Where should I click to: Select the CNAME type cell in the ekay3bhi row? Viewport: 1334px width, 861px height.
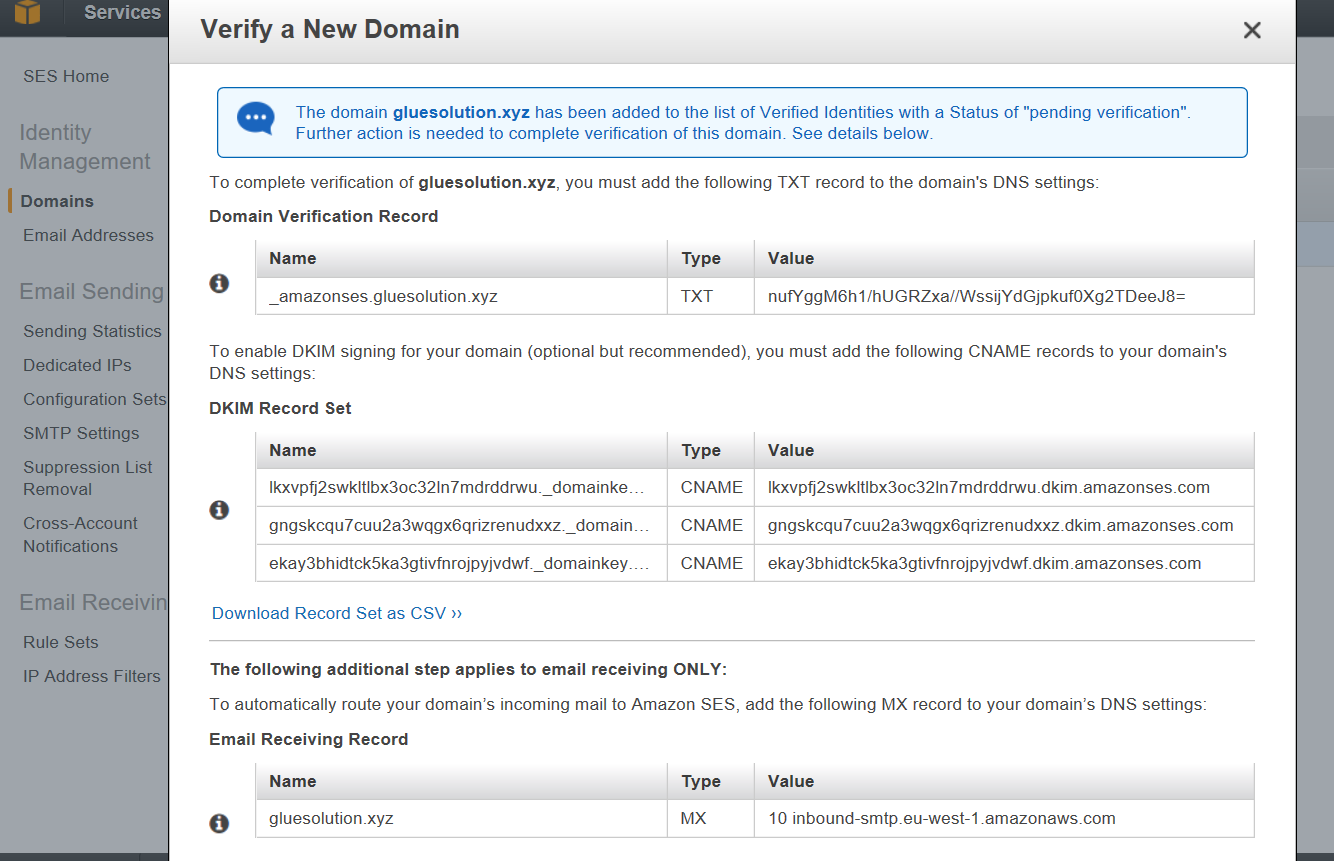click(x=711, y=563)
